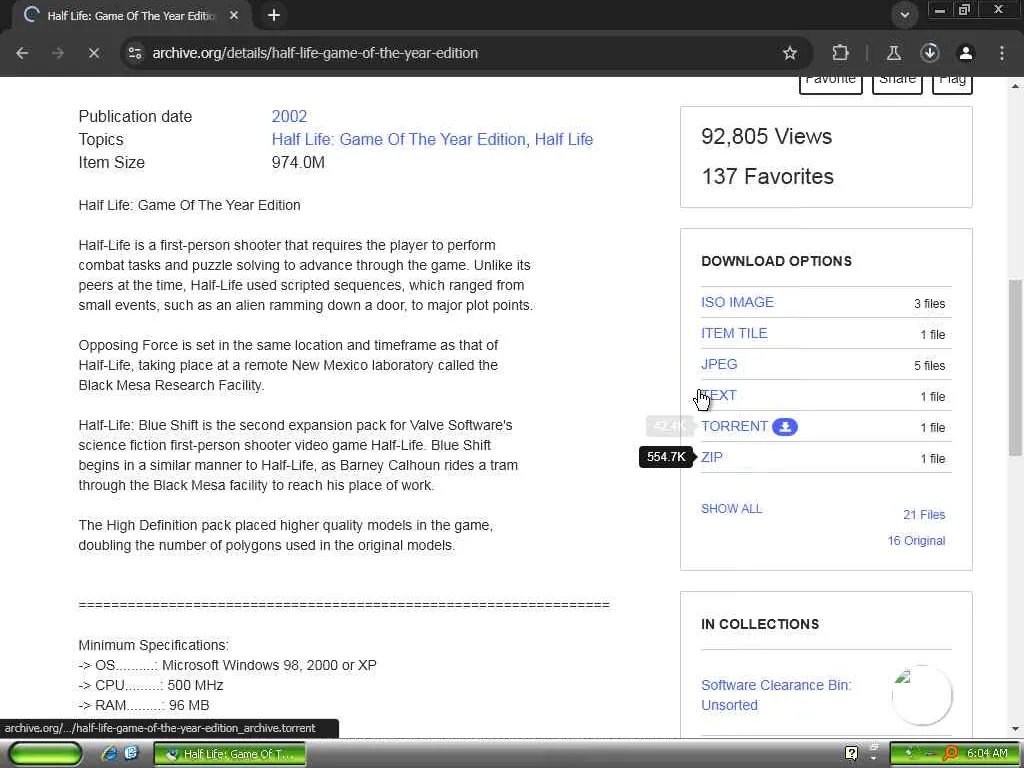The width and height of the screenshot is (1024, 768).
Task: Open Chrome three-dot menu
Action: tap(1002, 53)
